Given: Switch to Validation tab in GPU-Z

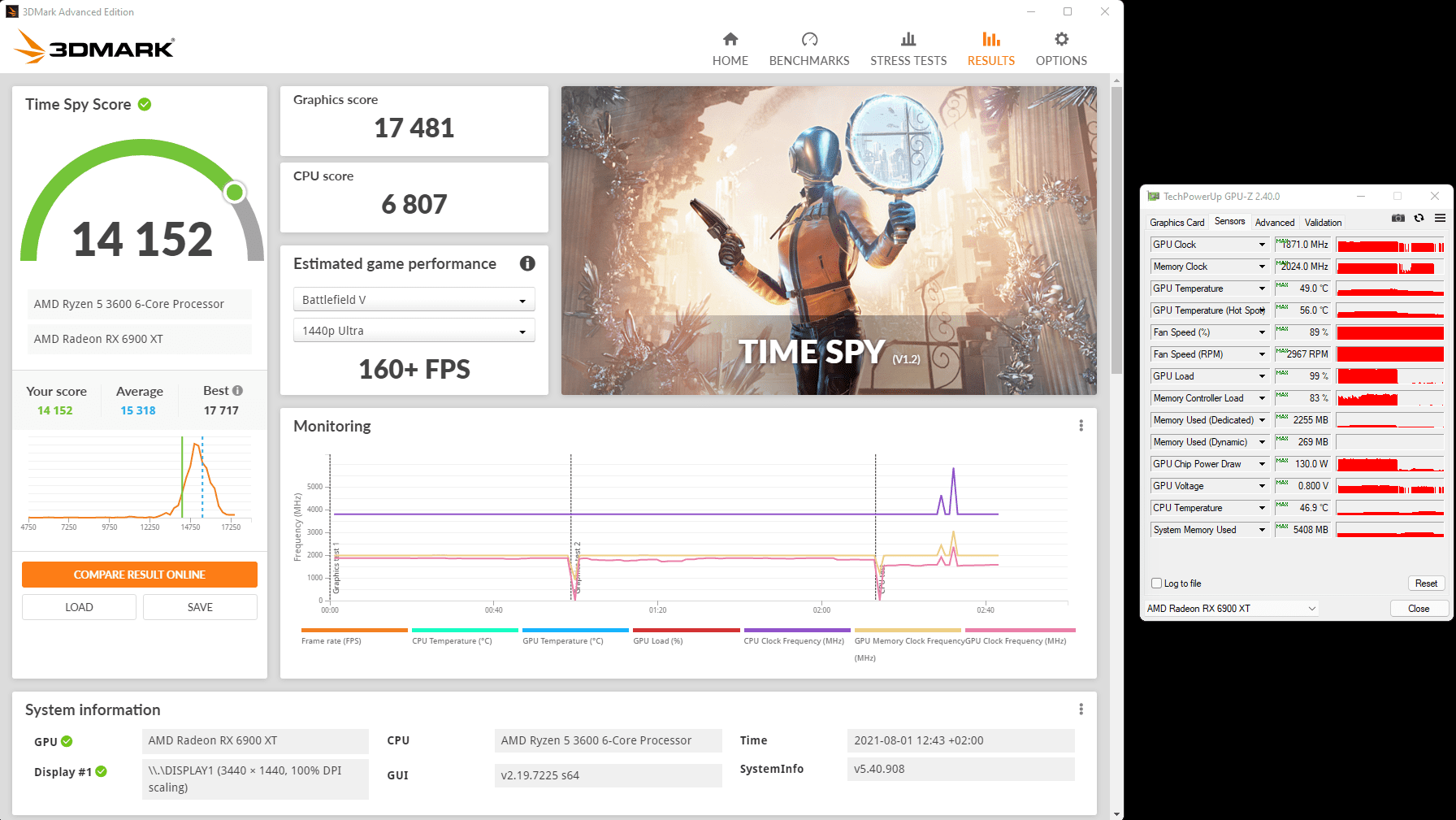Looking at the screenshot, I should [x=1323, y=223].
